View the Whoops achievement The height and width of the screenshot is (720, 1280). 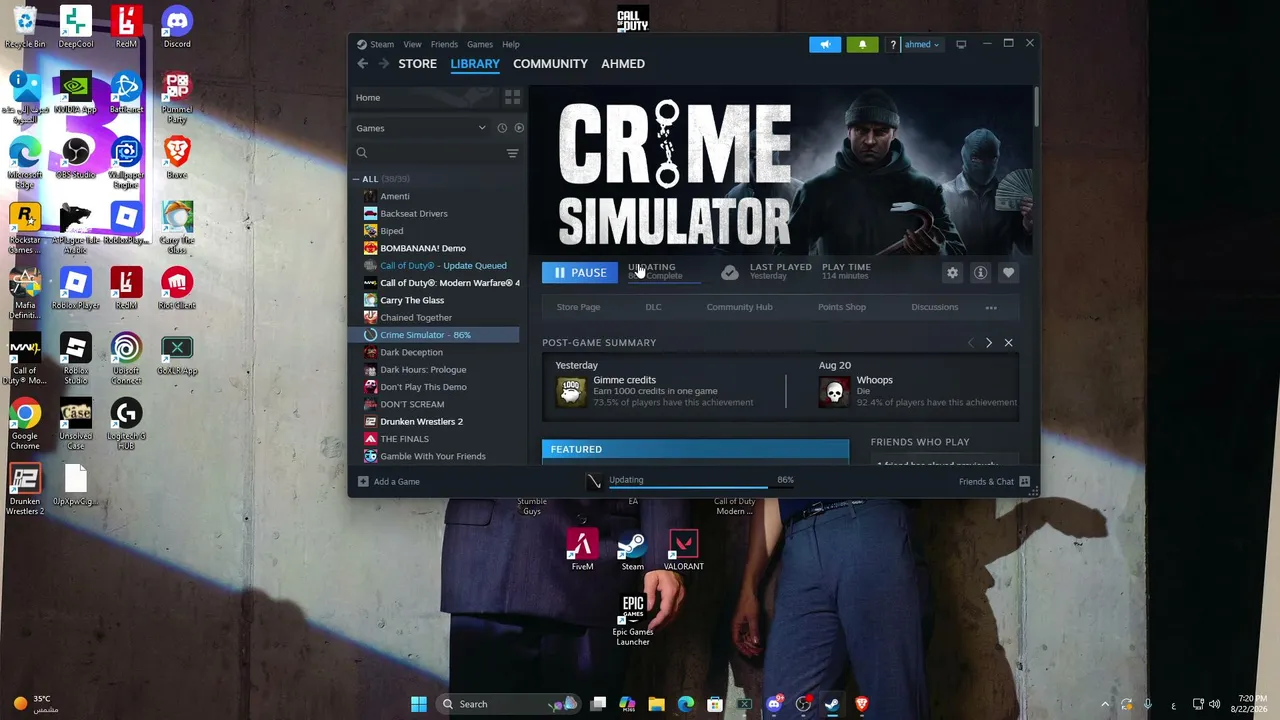[918, 391]
